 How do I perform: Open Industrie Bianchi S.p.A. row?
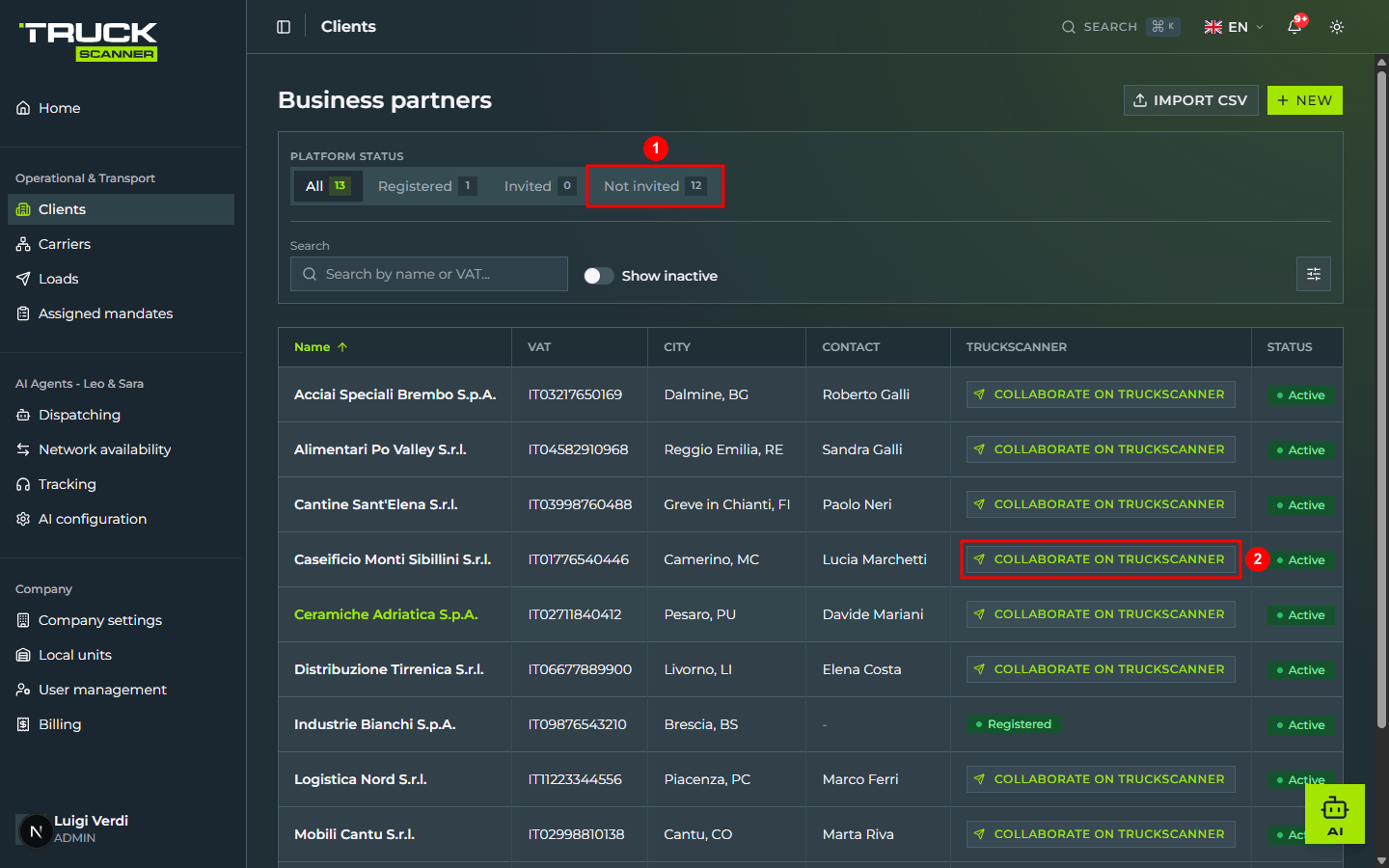[x=810, y=724]
